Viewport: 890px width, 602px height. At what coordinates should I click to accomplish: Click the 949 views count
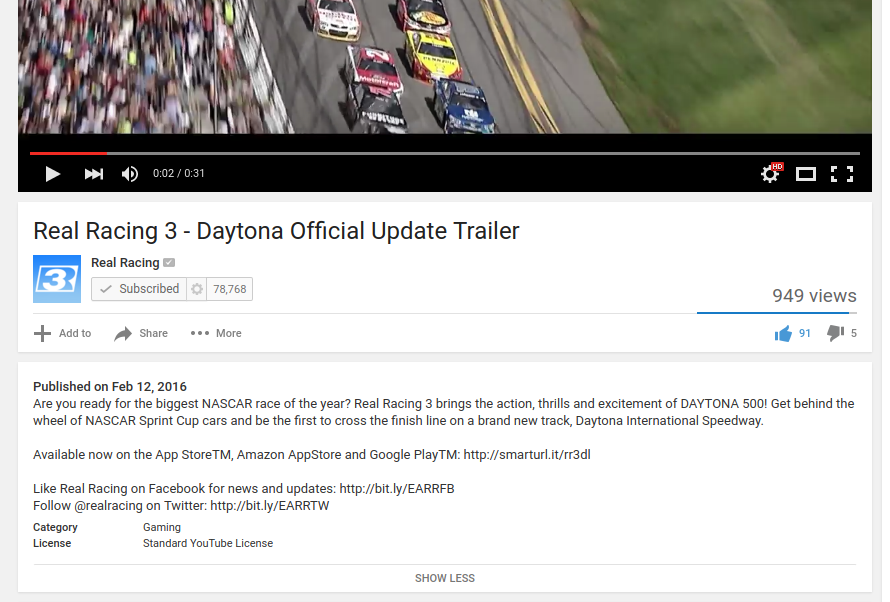tap(814, 296)
